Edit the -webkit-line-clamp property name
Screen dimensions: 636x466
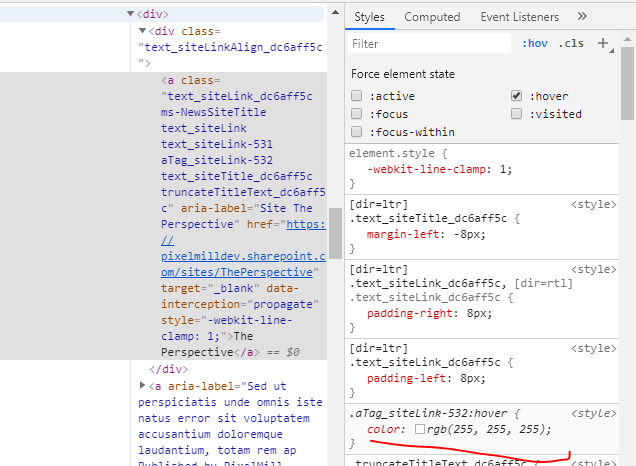click(426, 169)
